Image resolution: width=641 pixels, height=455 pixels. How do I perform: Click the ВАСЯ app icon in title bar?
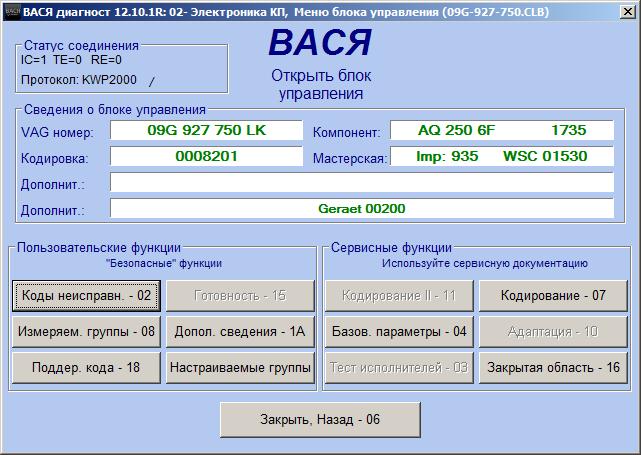coord(13,11)
